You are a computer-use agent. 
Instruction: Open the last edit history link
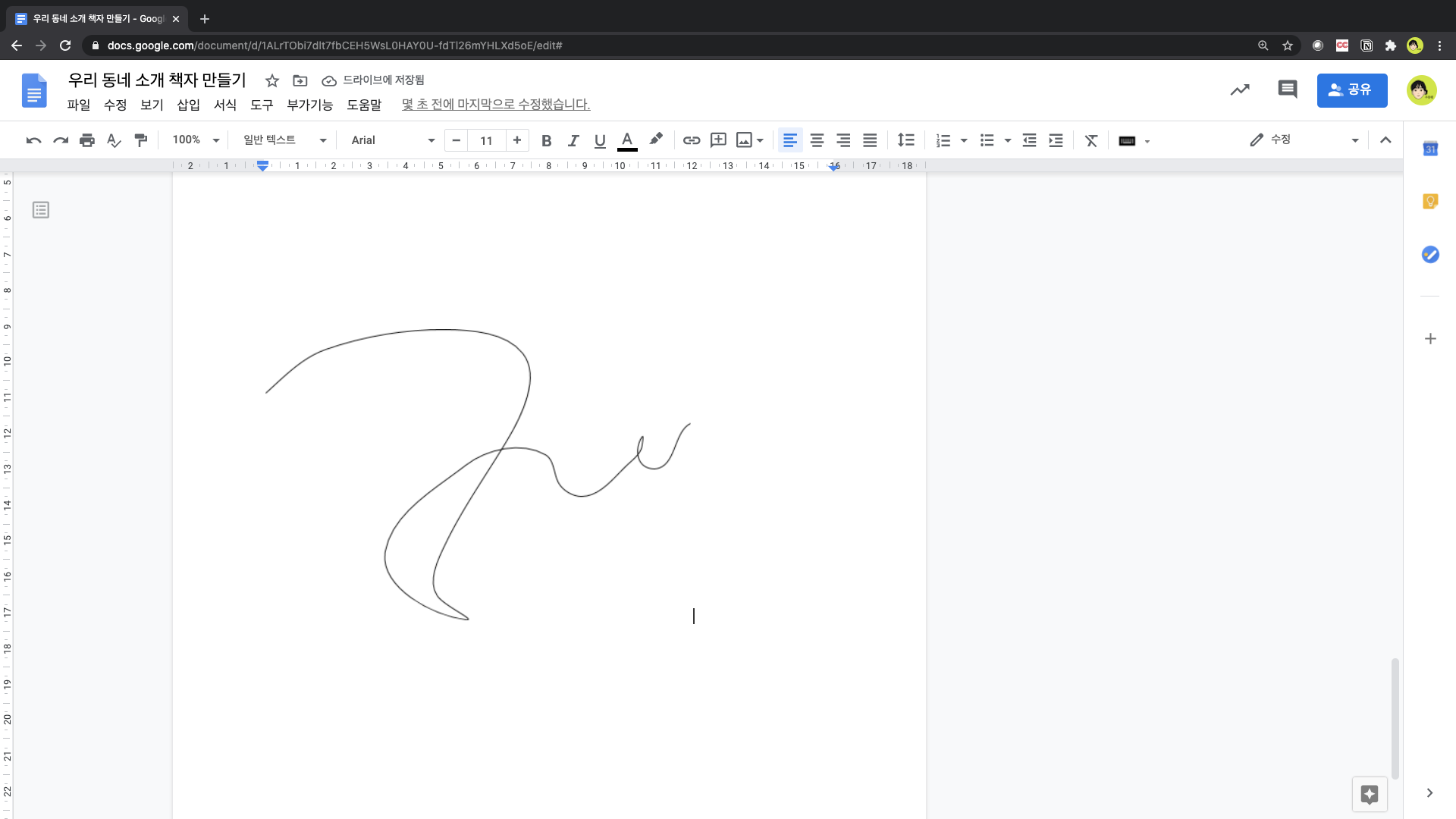coord(496,105)
